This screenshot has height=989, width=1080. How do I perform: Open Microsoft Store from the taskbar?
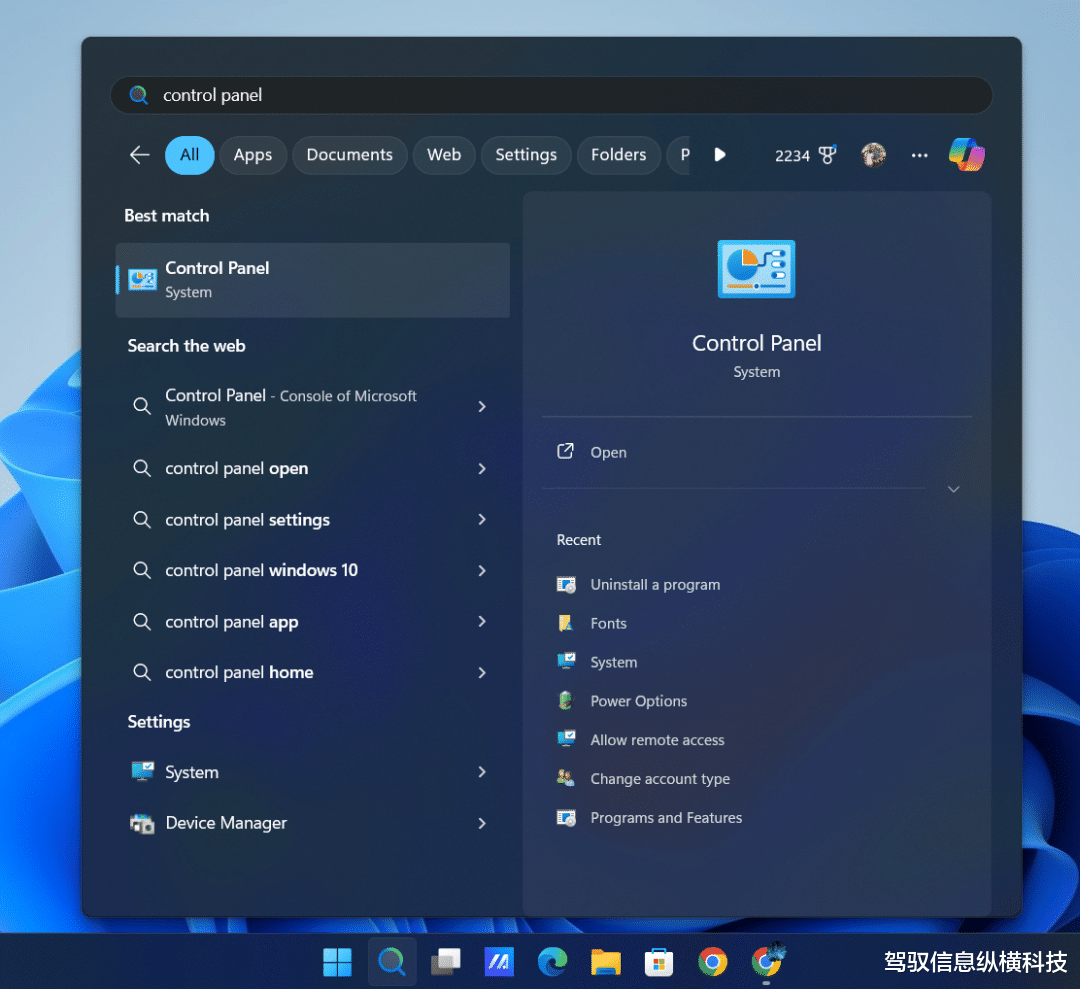pyautogui.click(x=659, y=961)
